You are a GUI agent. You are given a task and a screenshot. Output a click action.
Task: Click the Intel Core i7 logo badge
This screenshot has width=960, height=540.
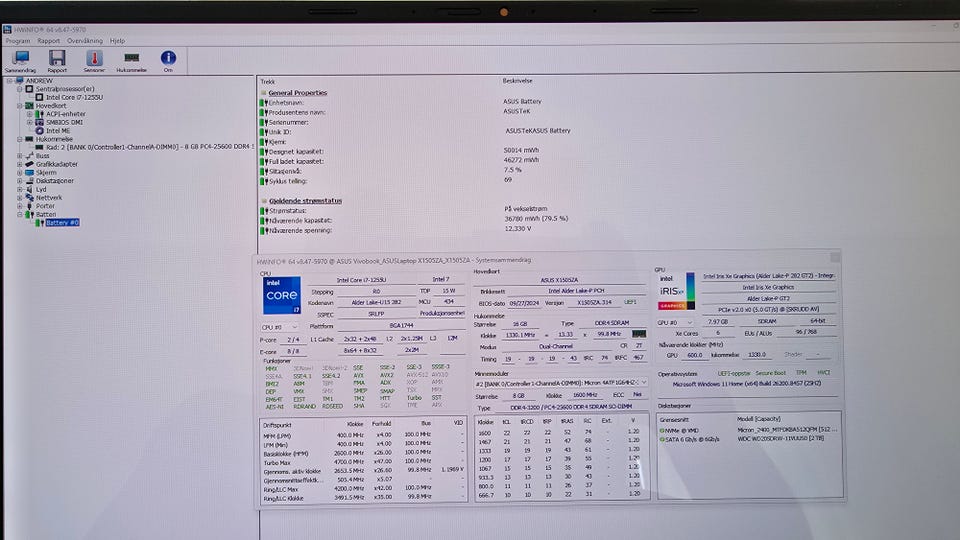282,295
